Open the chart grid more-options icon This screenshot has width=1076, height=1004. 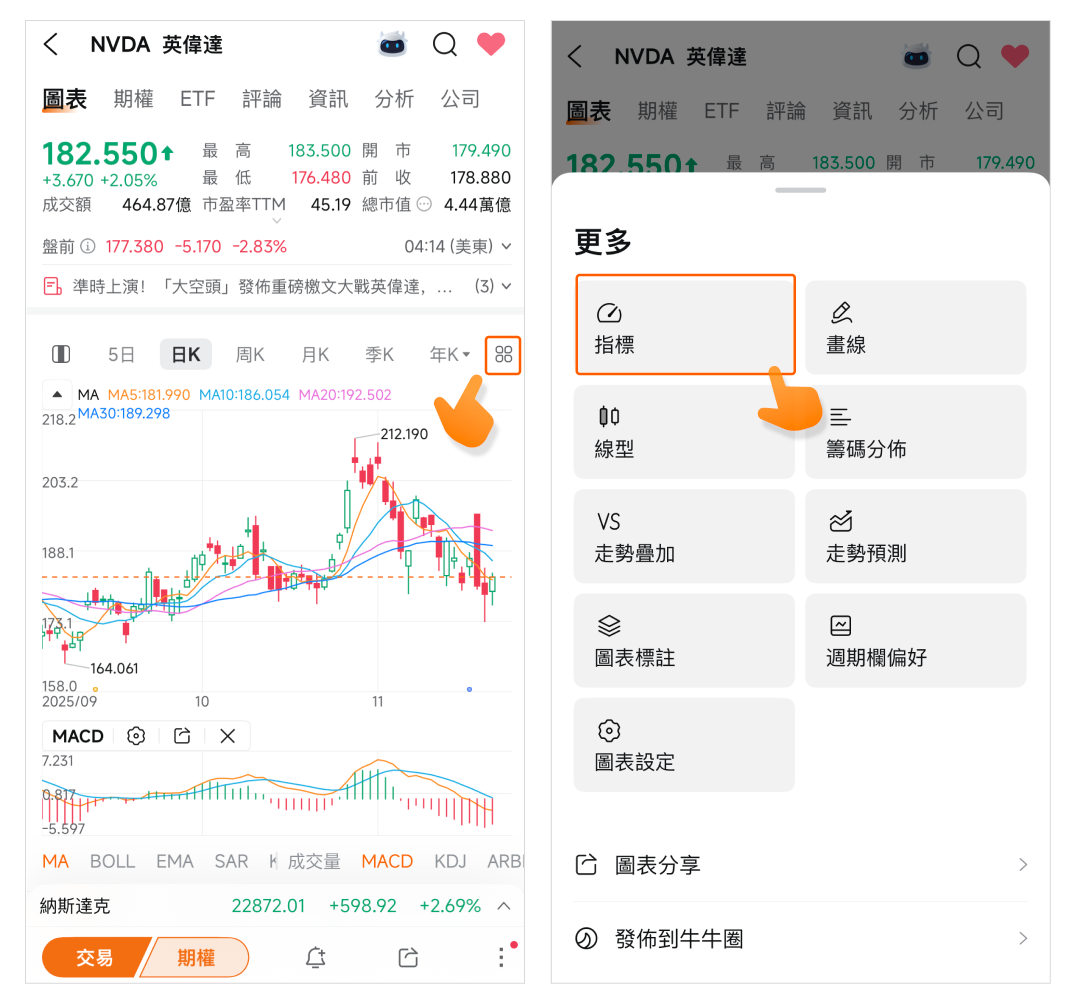[x=503, y=355]
